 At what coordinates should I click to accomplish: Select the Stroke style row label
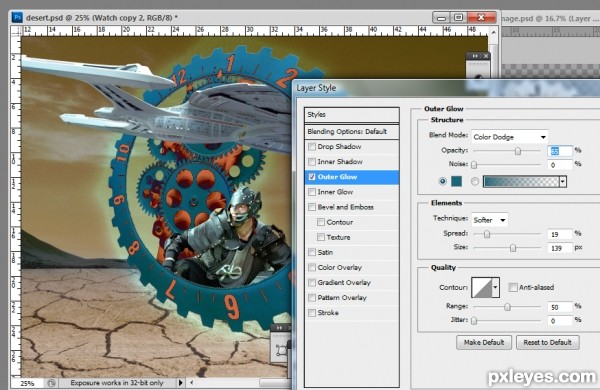(x=328, y=313)
